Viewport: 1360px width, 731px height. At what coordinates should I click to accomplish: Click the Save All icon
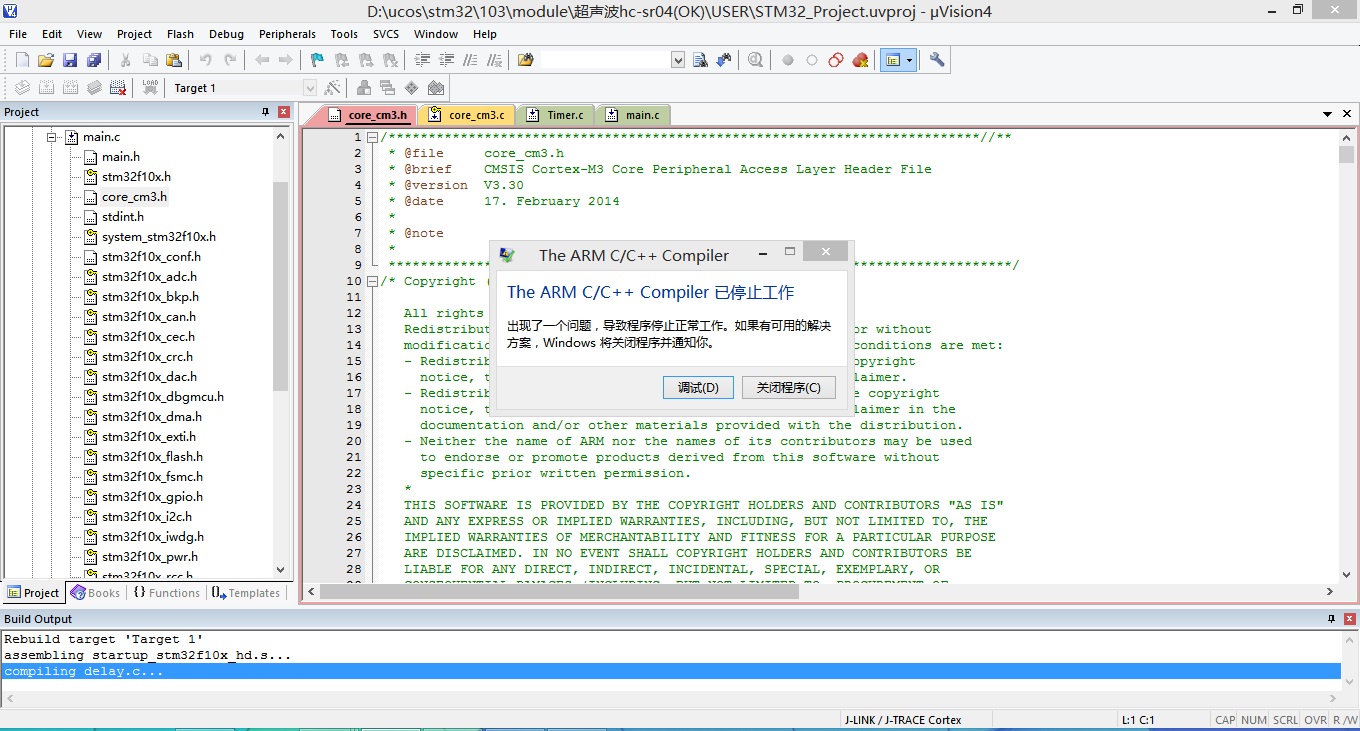pyautogui.click(x=94, y=60)
